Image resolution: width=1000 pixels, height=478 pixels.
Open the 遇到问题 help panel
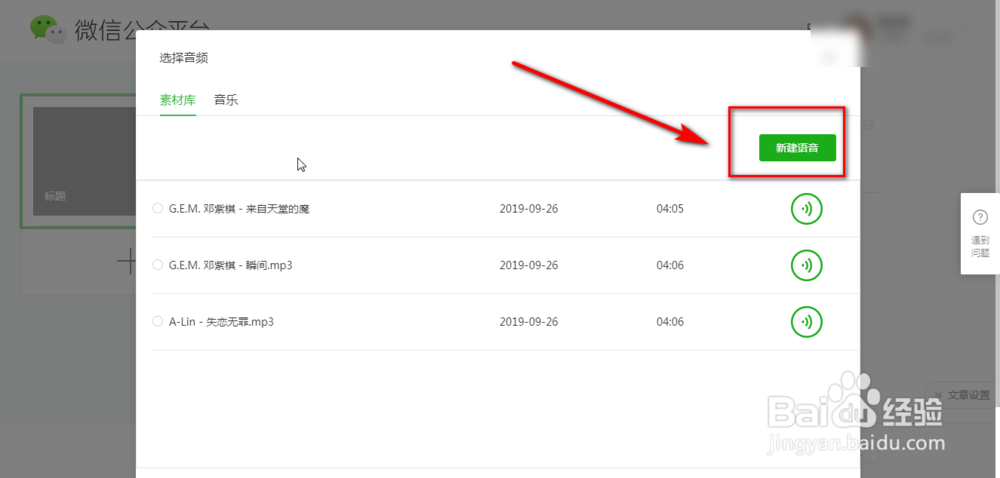click(980, 234)
